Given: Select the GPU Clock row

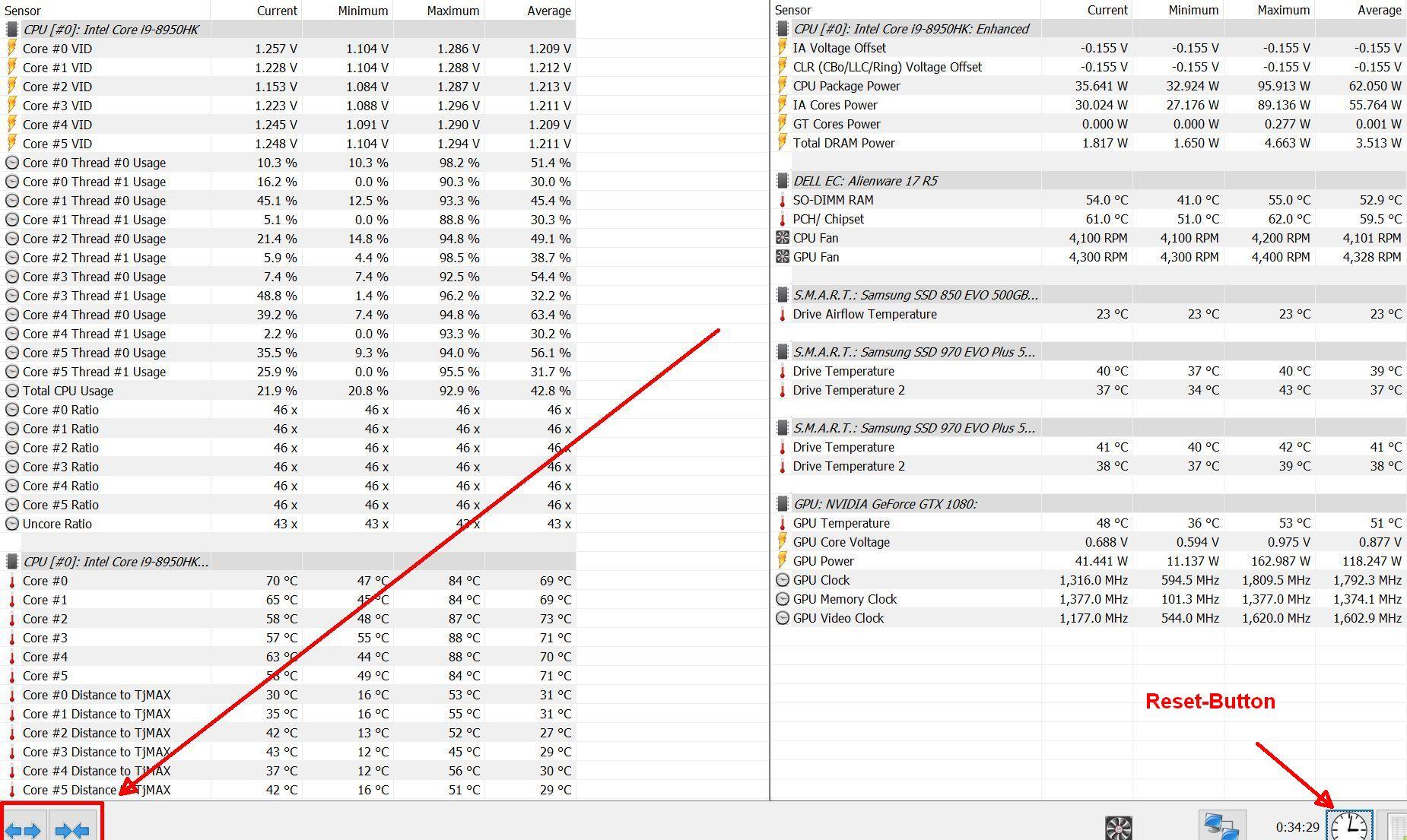Looking at the screenshot, I should [1089, 580].
